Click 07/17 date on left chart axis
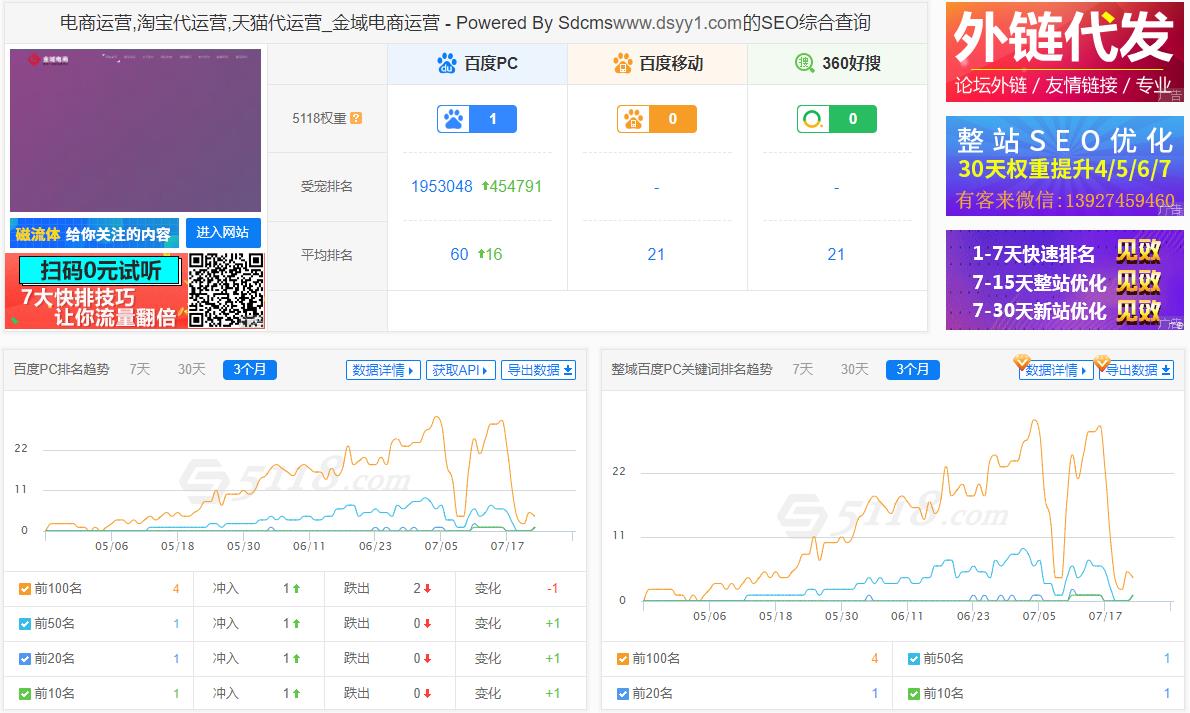Viewport: 1190px width, 713px height. point(507,546)
